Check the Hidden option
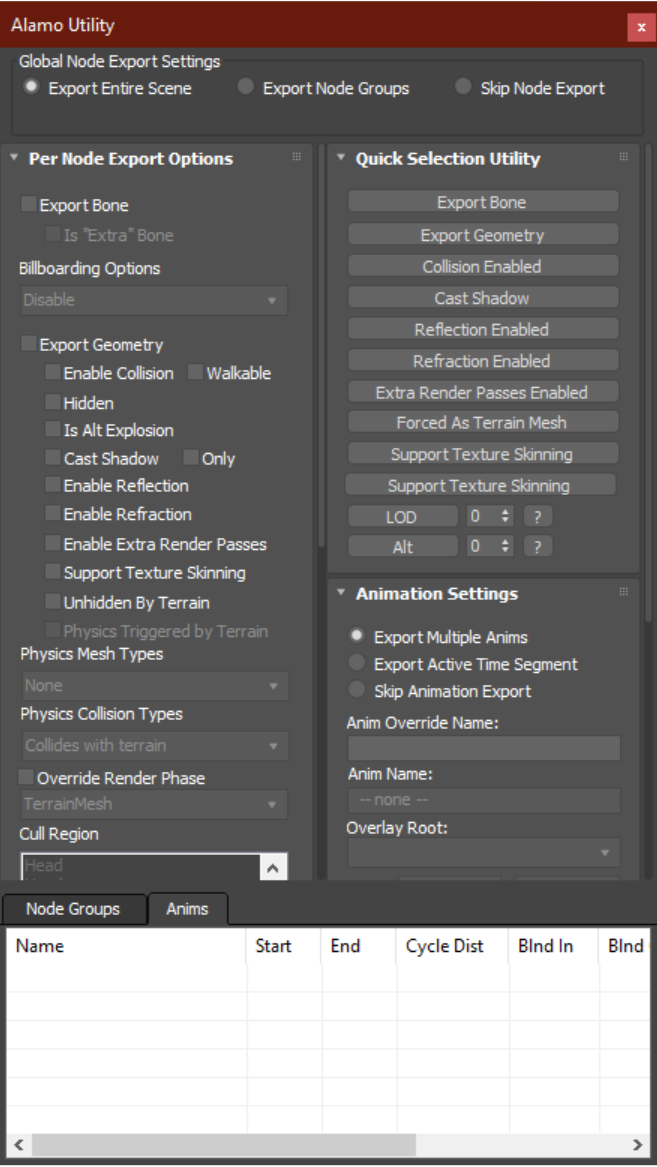Screen dimensions: 657x1167 52,402
